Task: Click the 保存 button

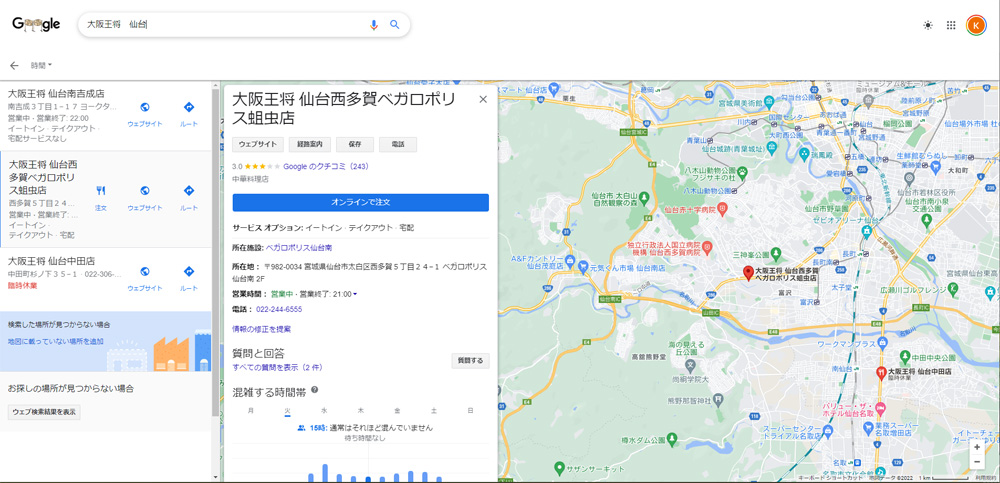Action: tap(355, 144)
